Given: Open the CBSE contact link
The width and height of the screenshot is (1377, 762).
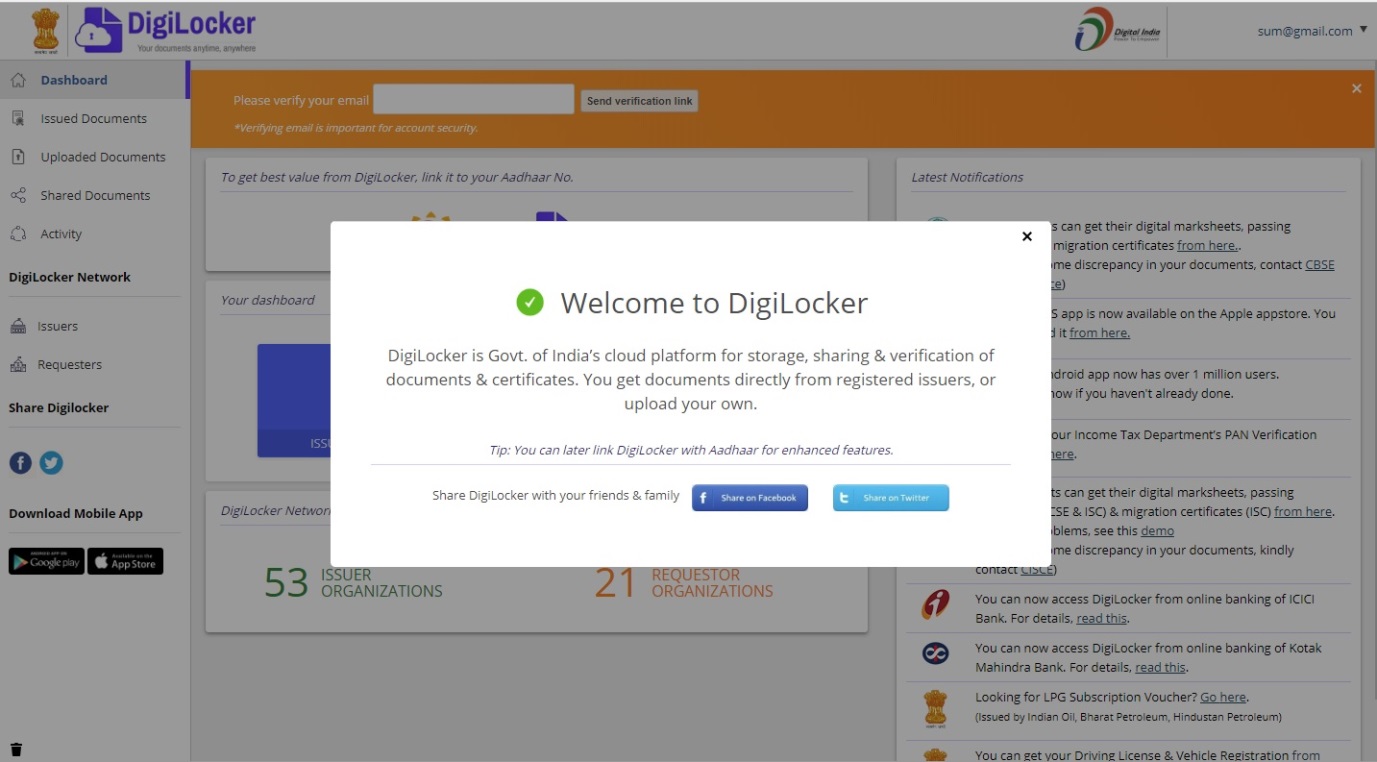Looking at the screenshot, I should 1320,266.
